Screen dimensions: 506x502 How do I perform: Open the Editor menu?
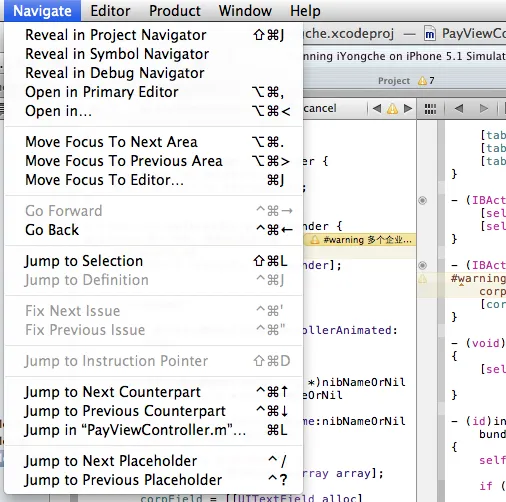click(x=110, y=11)
